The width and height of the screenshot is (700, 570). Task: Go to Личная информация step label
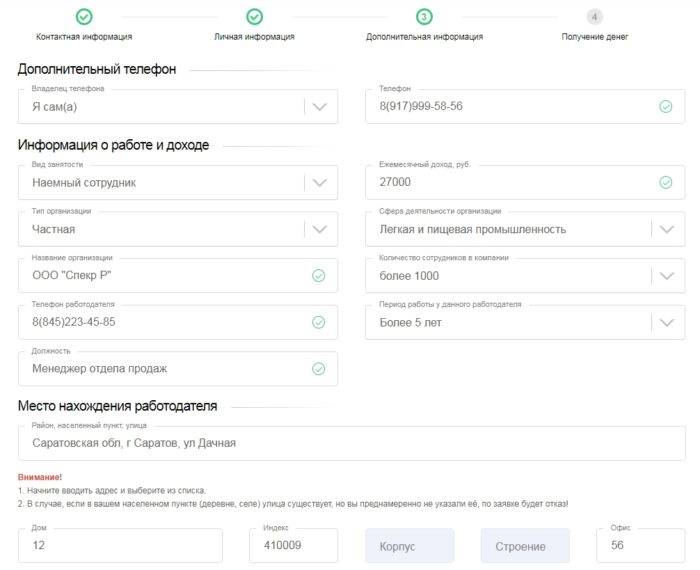pyautogui.click(x=255, y=37)
